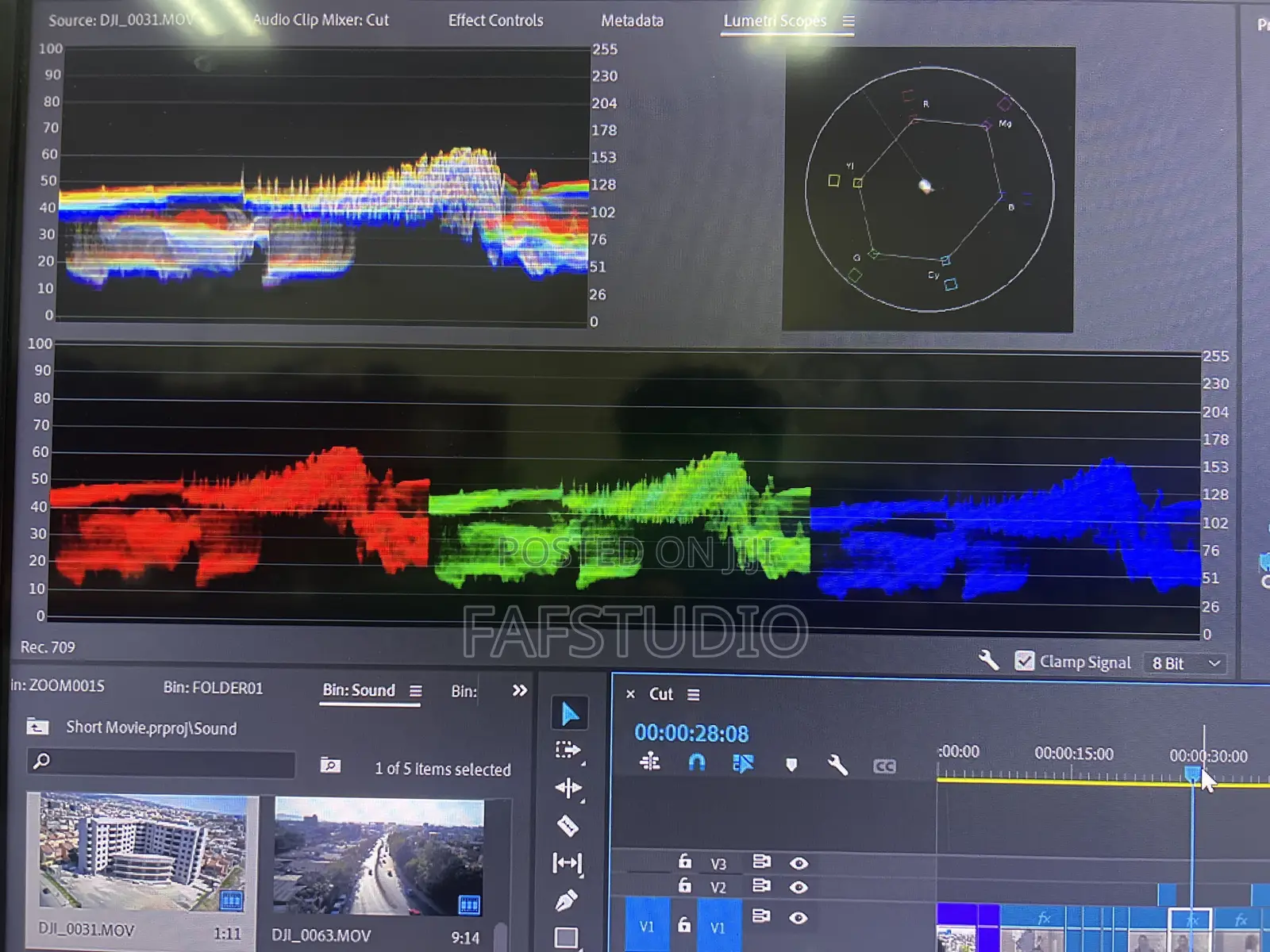Toggle V2 track output eye
The width and height of the screenshot is (1270, 952).
(x=799, y=887)
